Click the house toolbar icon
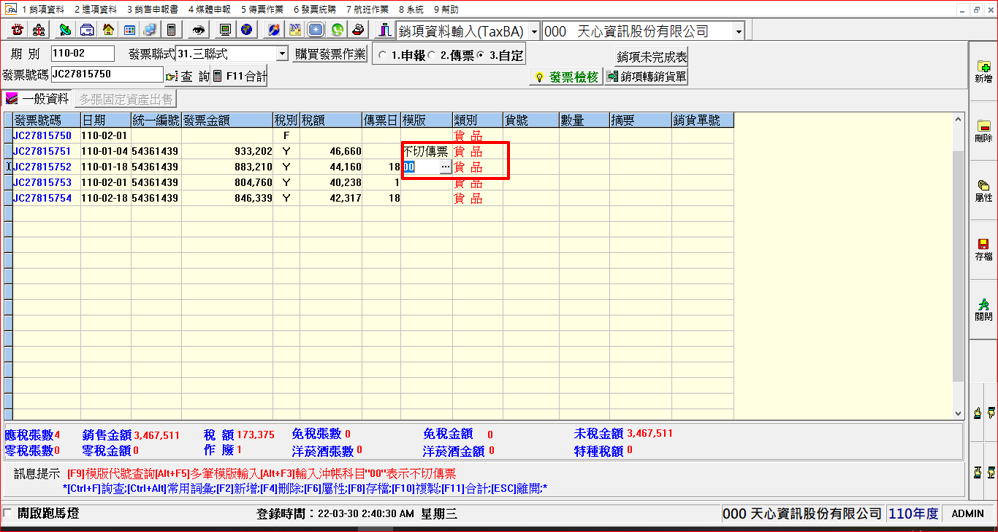 tap(108, 30)
